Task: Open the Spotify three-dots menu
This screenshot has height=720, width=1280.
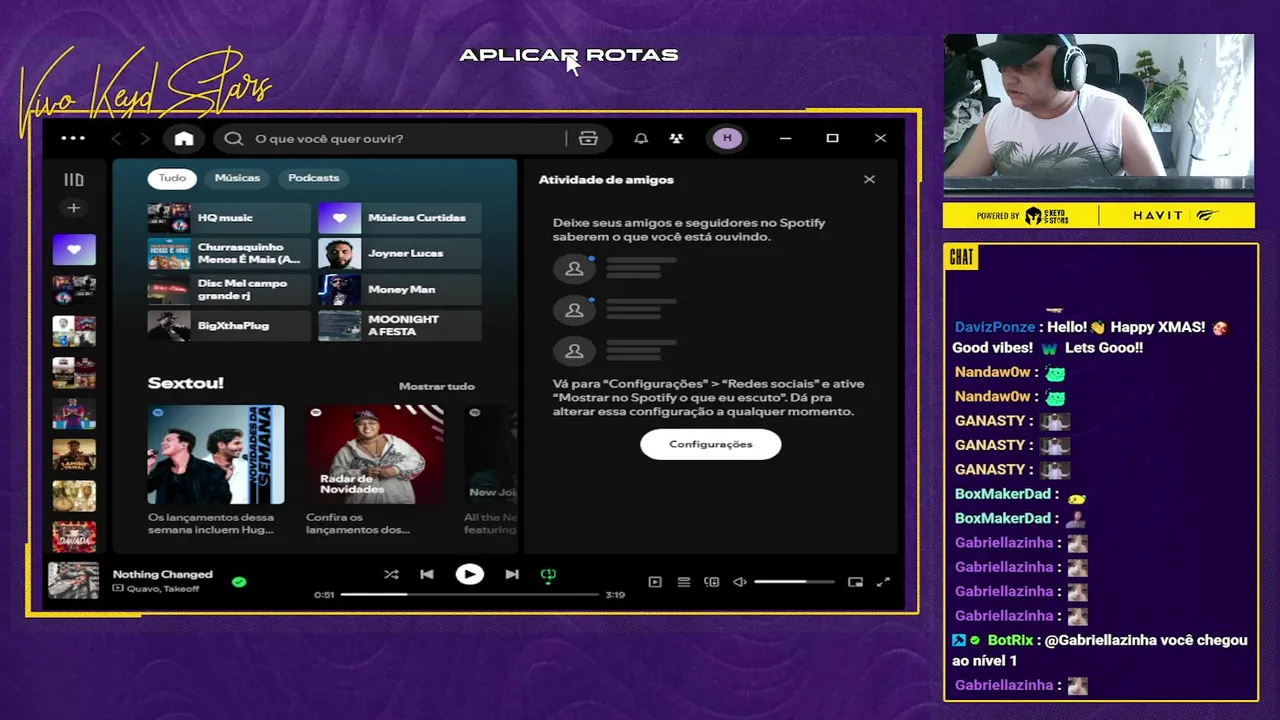Action: click(73, 138)
